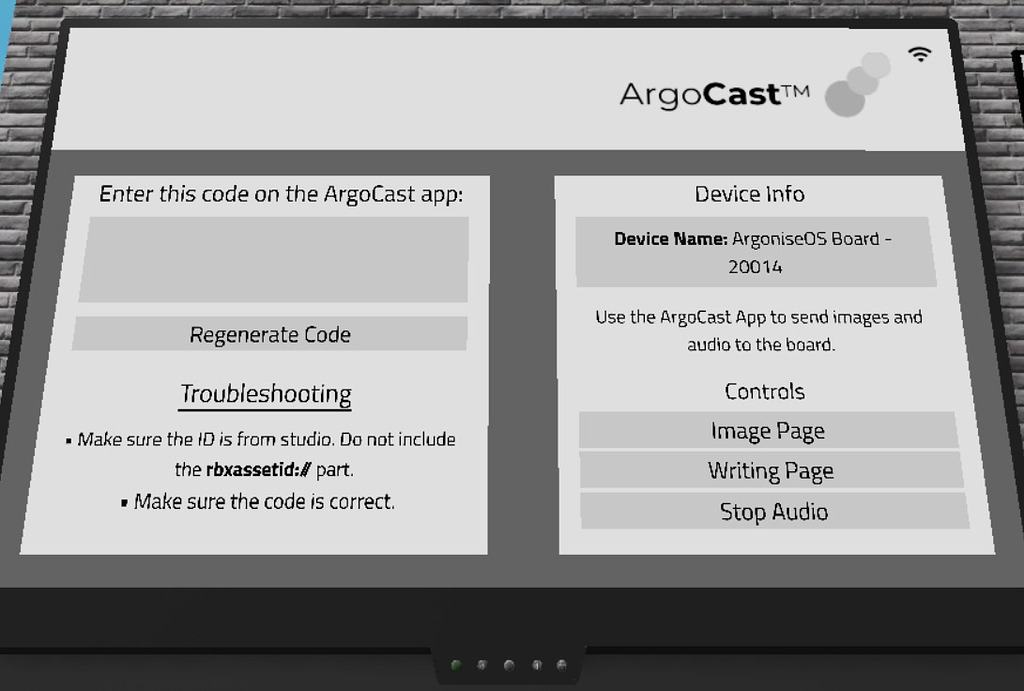This screenshot has height=691, width=1024.
Task: Click the WiFi signal icon
Action: 919,56
